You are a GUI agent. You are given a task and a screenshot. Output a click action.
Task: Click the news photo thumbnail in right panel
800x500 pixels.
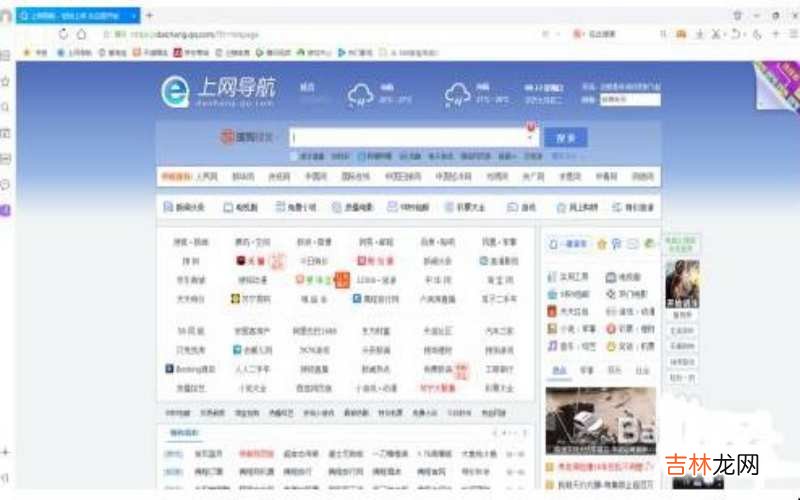coord(600,420)
